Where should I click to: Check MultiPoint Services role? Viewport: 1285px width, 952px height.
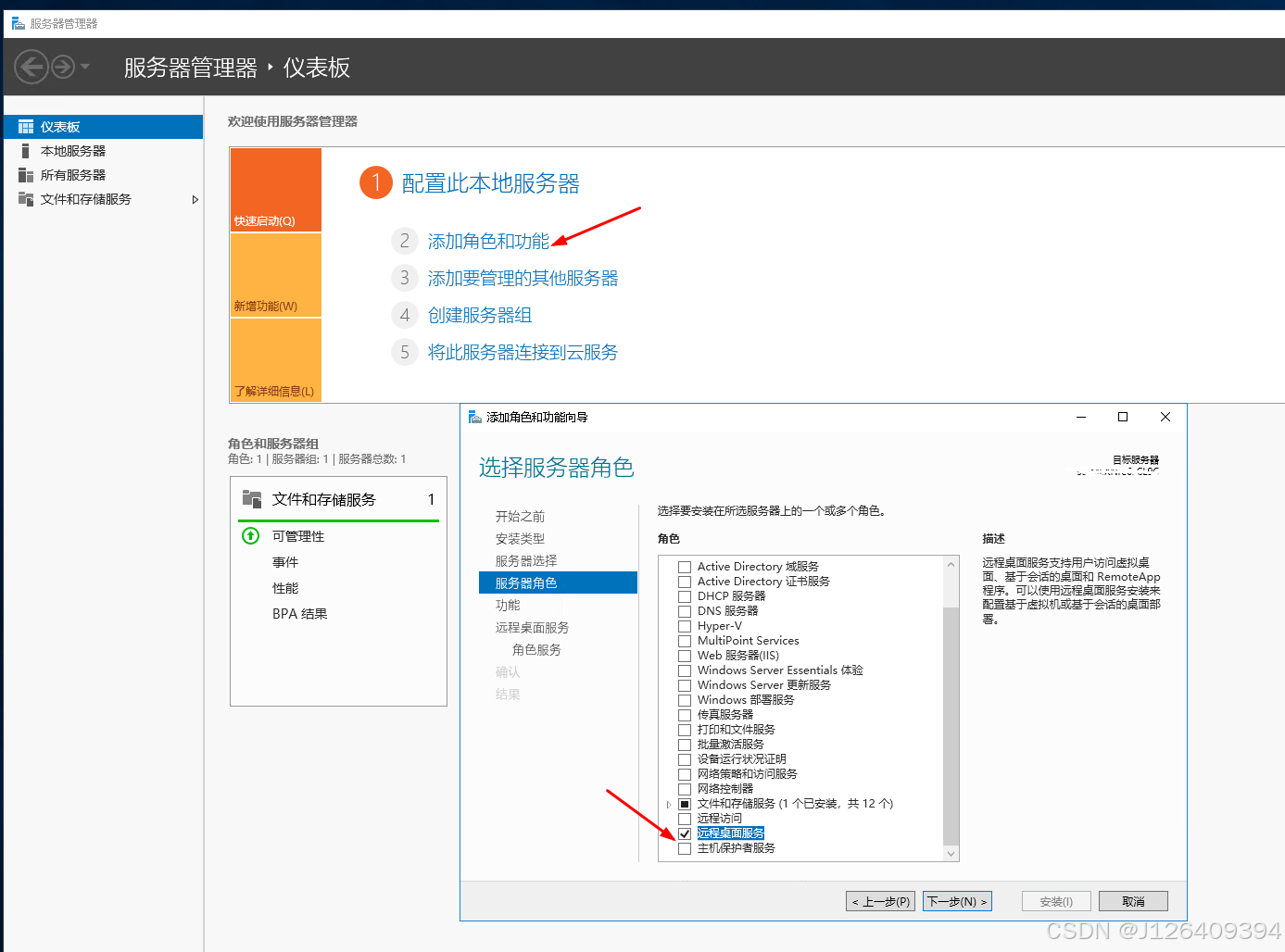click(x=685, y=641)
